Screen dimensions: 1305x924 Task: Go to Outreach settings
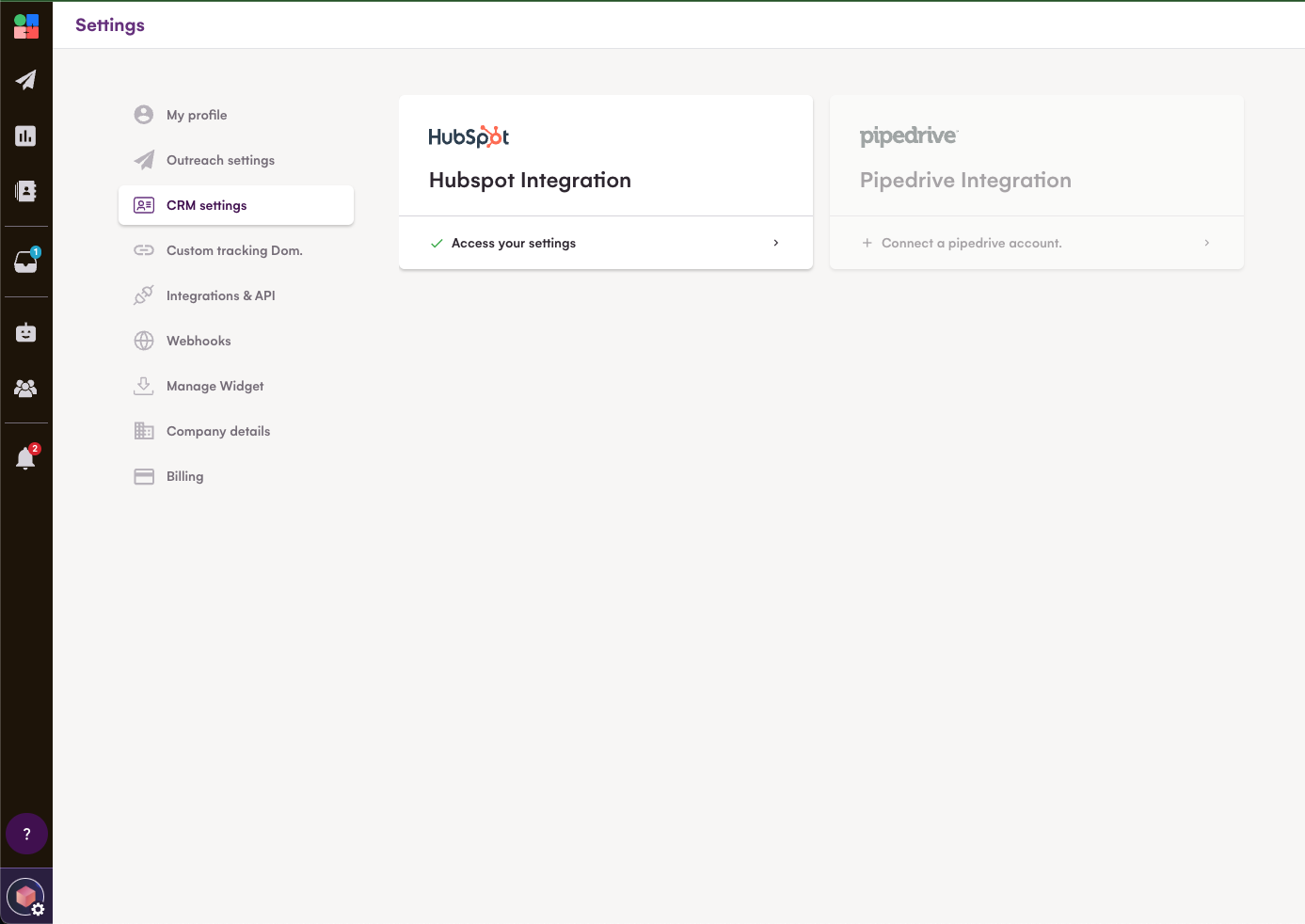click(236, 160)
